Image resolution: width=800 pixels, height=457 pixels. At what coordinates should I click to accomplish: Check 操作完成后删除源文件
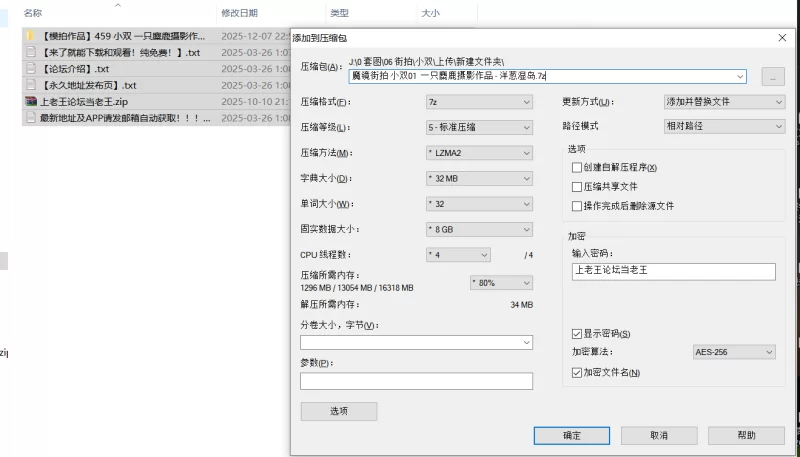click(577, 206)
